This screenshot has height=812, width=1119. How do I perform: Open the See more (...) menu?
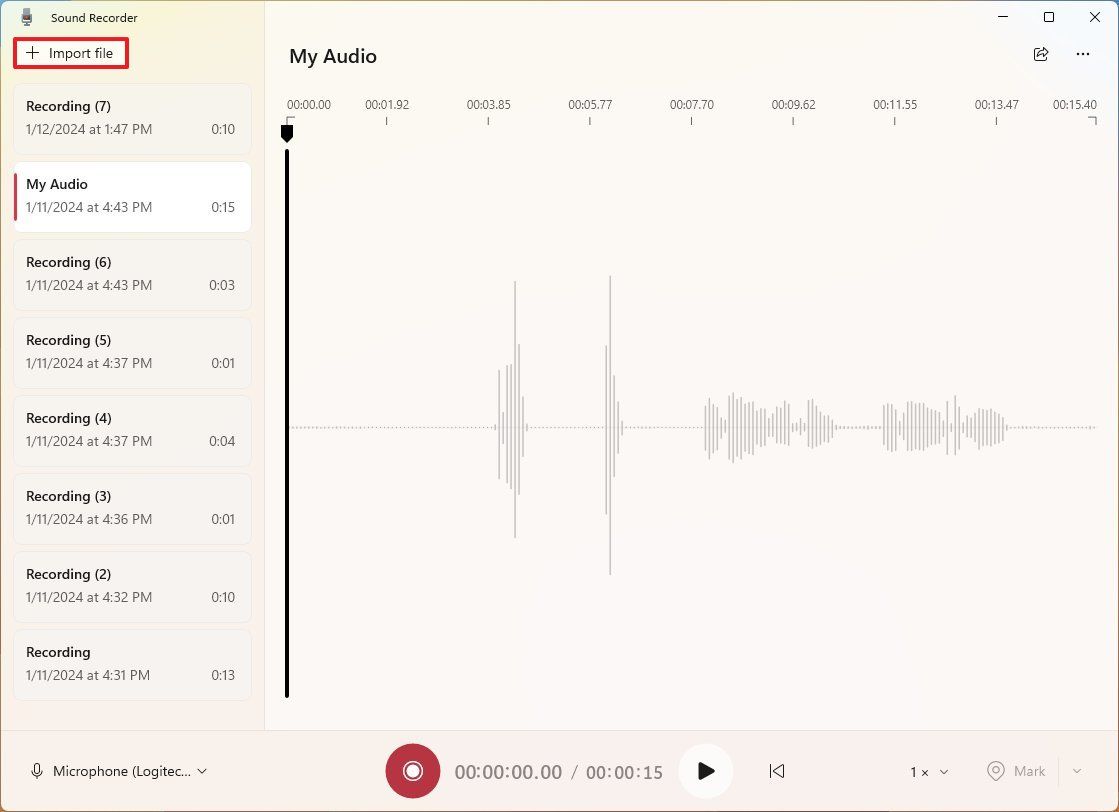click(1082, 55)
